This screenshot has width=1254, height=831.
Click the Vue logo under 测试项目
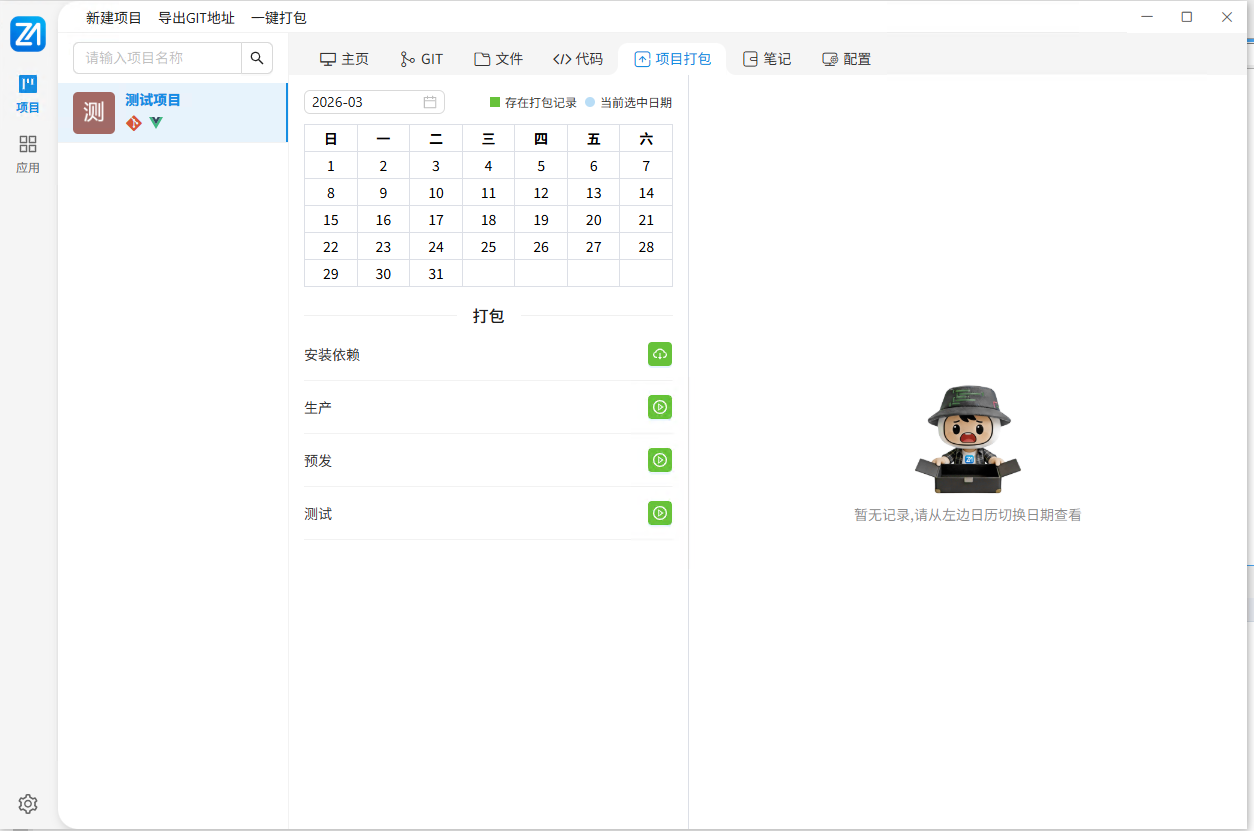(x=156, y=122)
